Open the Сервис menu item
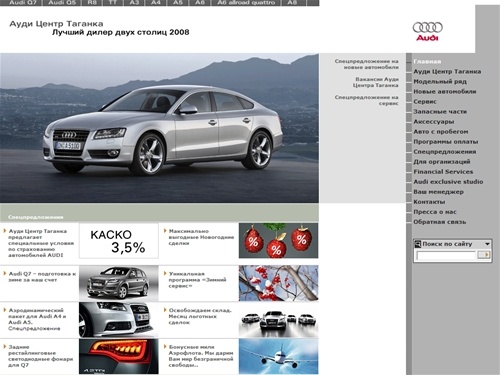 click(425, 102)
